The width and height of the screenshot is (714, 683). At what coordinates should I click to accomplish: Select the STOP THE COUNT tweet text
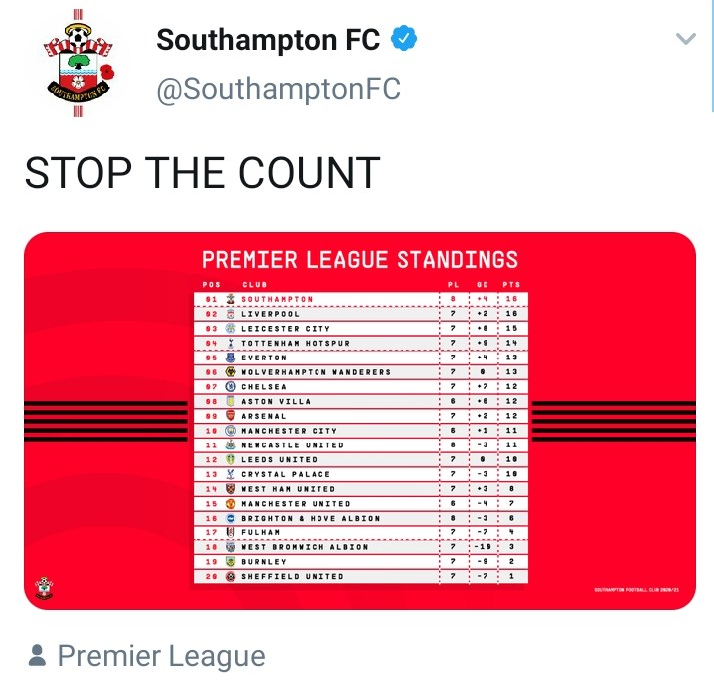pos(202,172)
